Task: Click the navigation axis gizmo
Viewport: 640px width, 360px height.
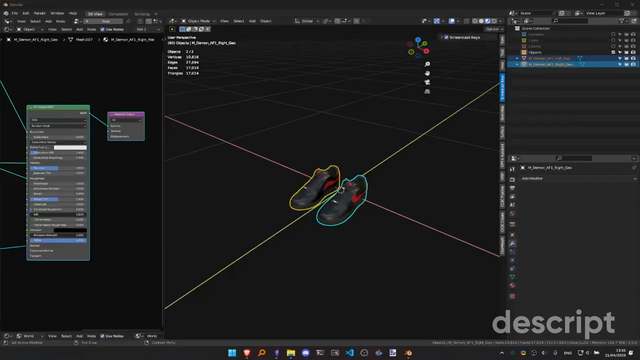Action: tap(418, 47)
